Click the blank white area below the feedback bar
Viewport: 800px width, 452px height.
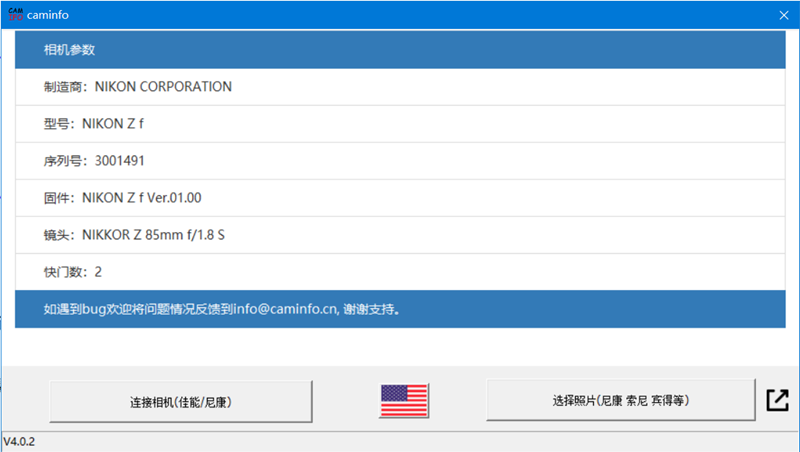(400, 345)
